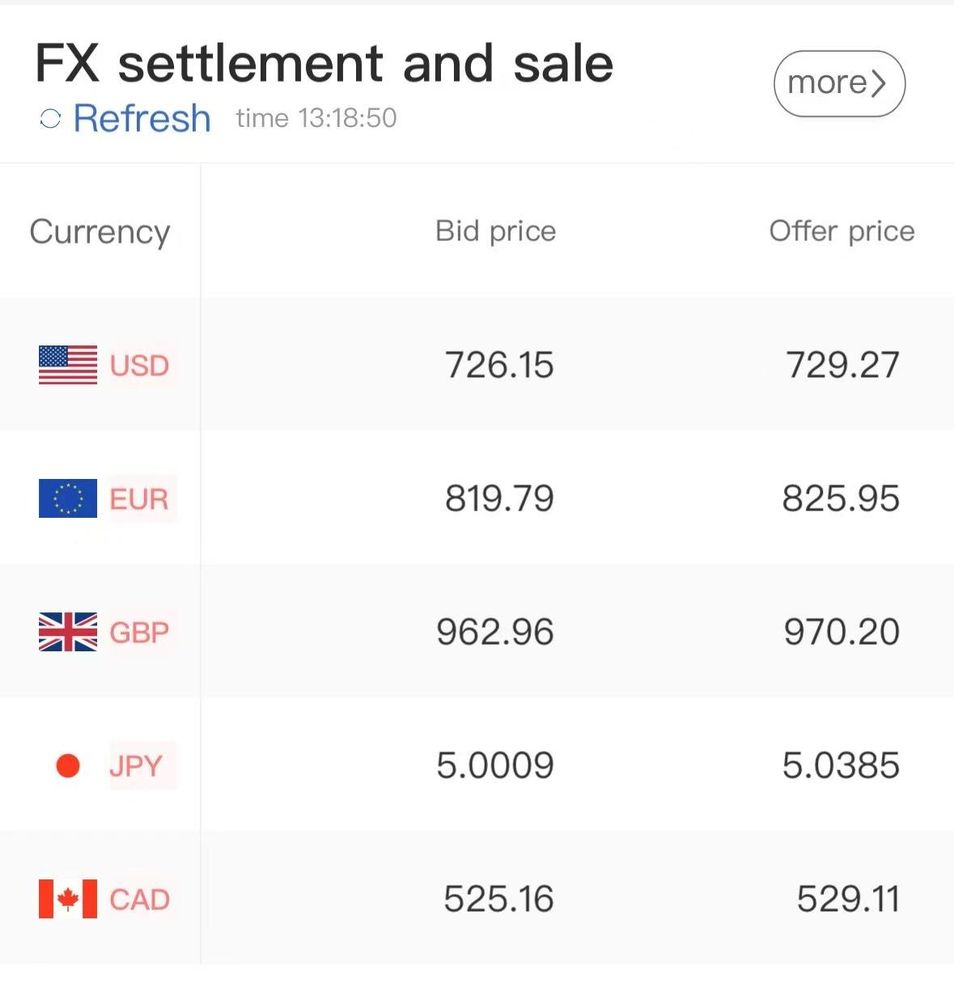Click the EUR currency label
The height and width of the screenshot is (1000, 954).
pyautogui.click(x=139, y=499)
